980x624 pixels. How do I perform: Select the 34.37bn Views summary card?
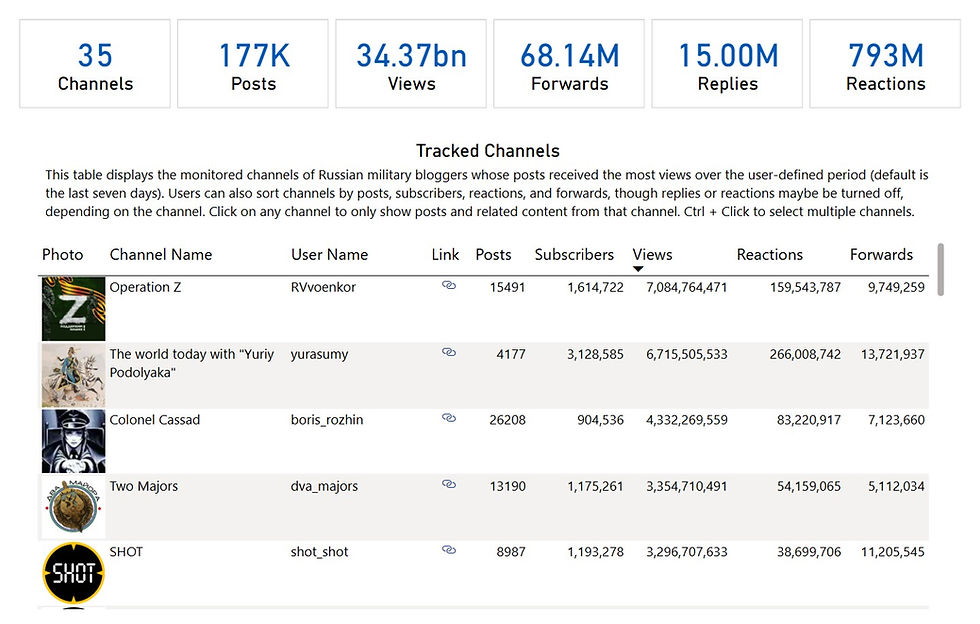coord(411,64)
